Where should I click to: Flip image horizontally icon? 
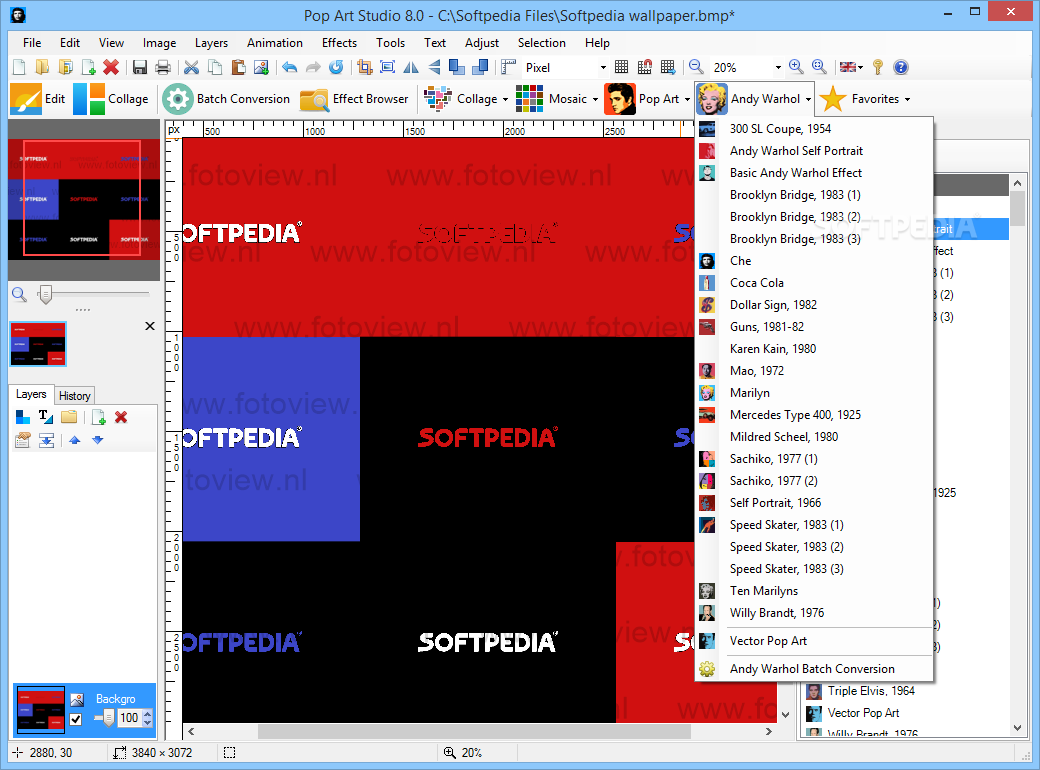coord(411,67)
